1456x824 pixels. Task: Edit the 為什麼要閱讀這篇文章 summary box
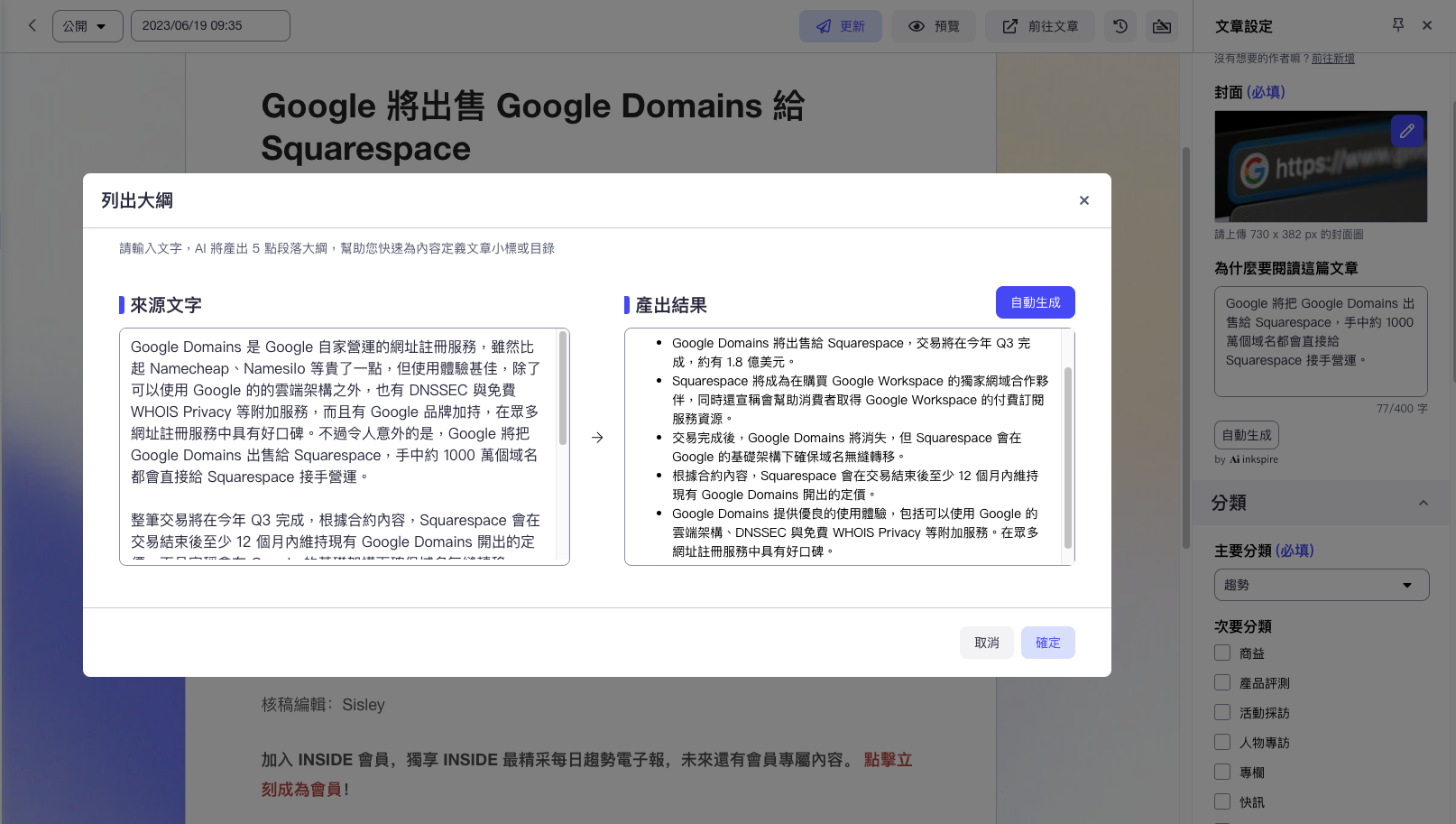(1321, 342)
